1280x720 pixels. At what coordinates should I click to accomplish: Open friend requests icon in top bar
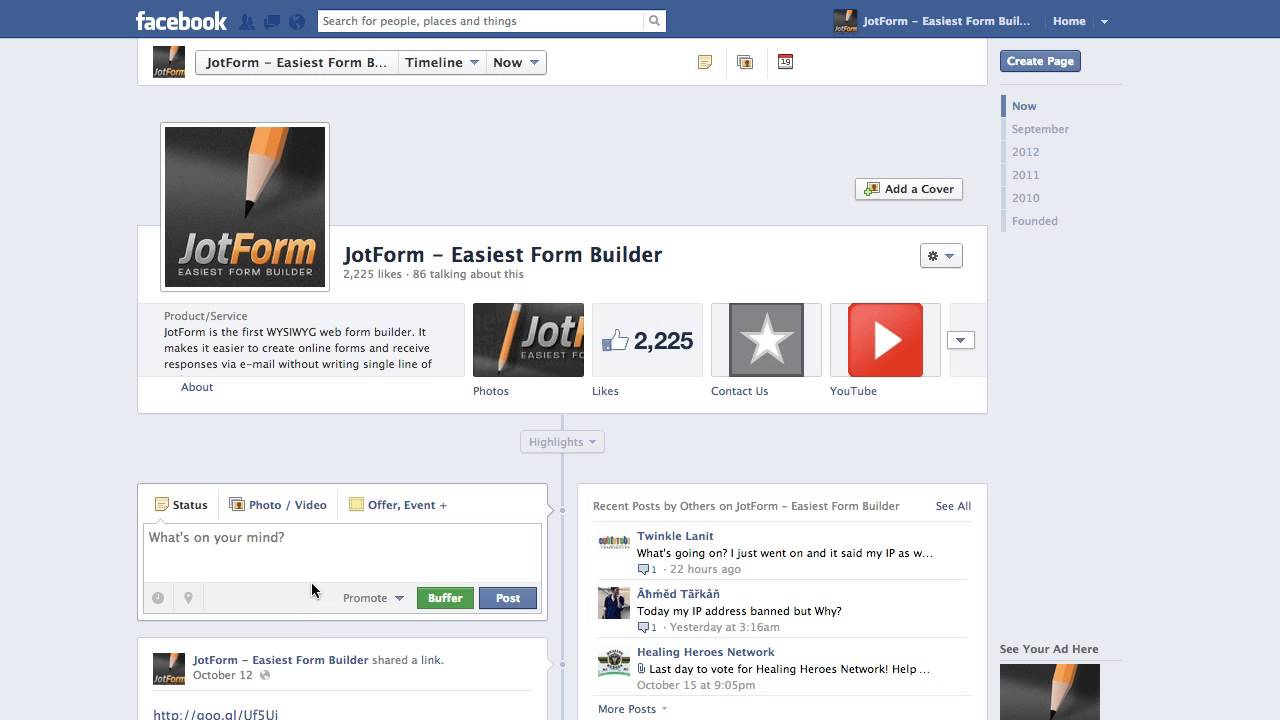(x=247, y=21)
